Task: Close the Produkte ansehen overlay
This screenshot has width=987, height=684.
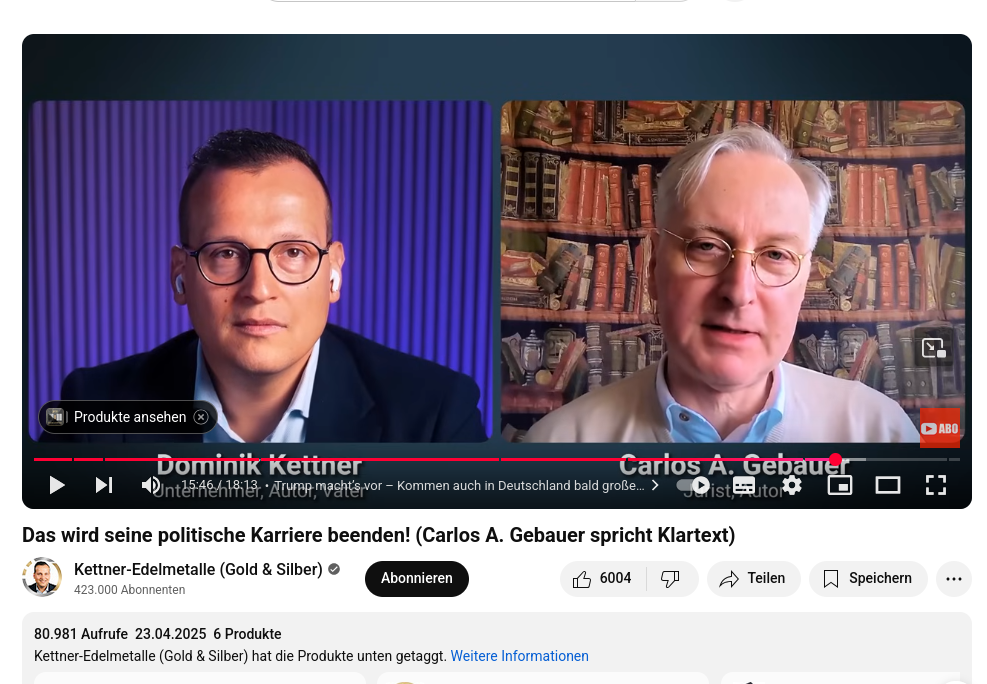Action: tap(201, 417)
